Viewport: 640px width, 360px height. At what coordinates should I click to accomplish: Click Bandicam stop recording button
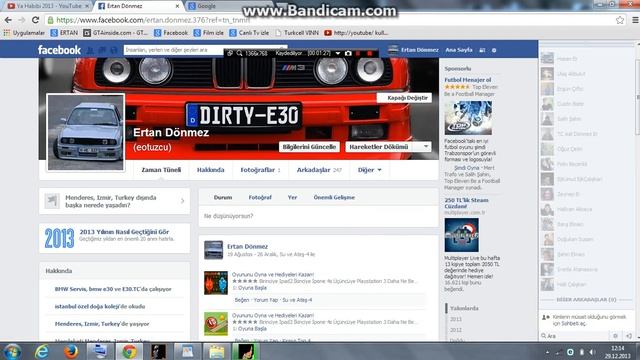coord(369,53)
